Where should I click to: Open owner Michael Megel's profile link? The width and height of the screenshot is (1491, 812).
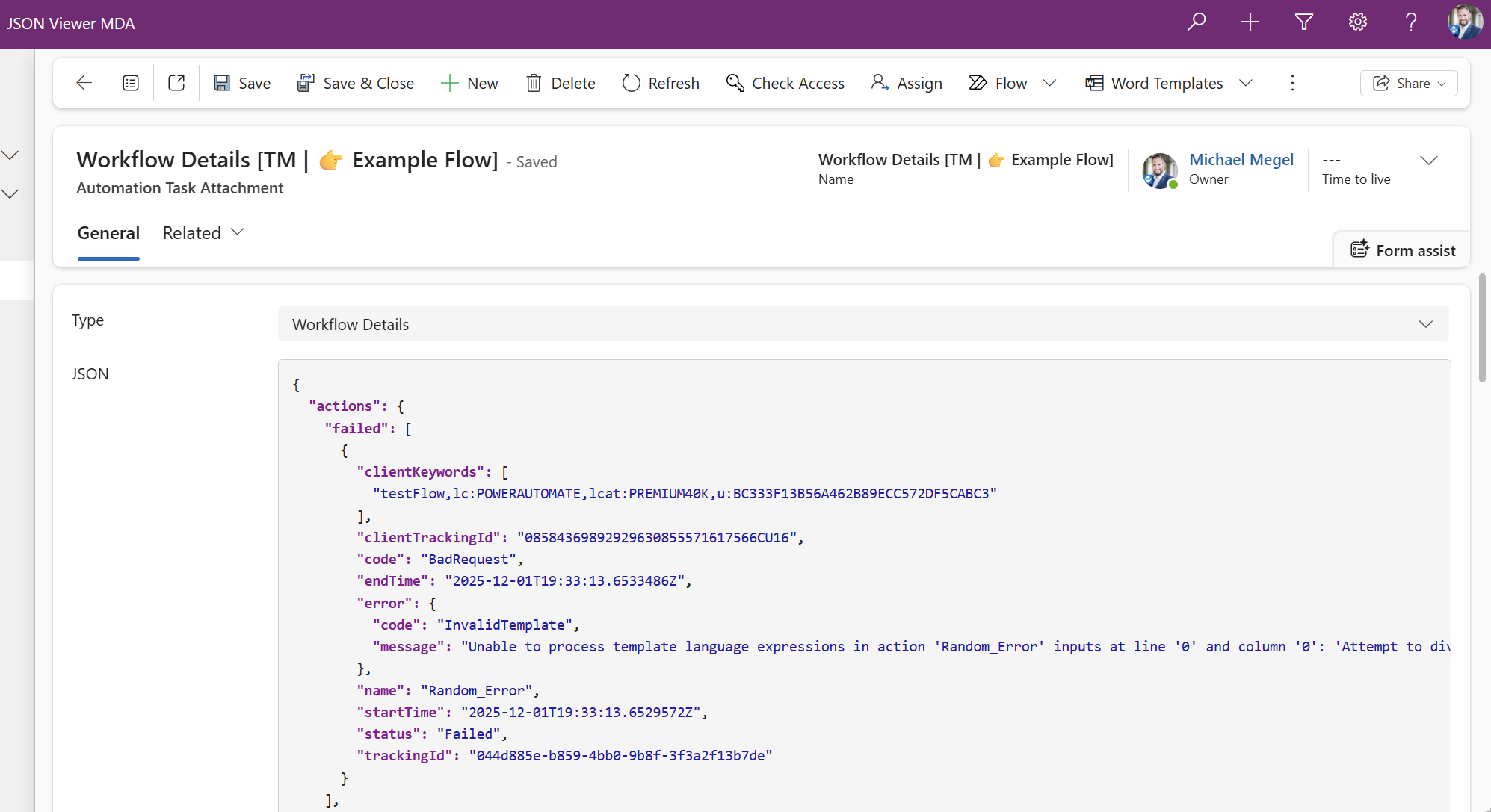[1242, 159]
